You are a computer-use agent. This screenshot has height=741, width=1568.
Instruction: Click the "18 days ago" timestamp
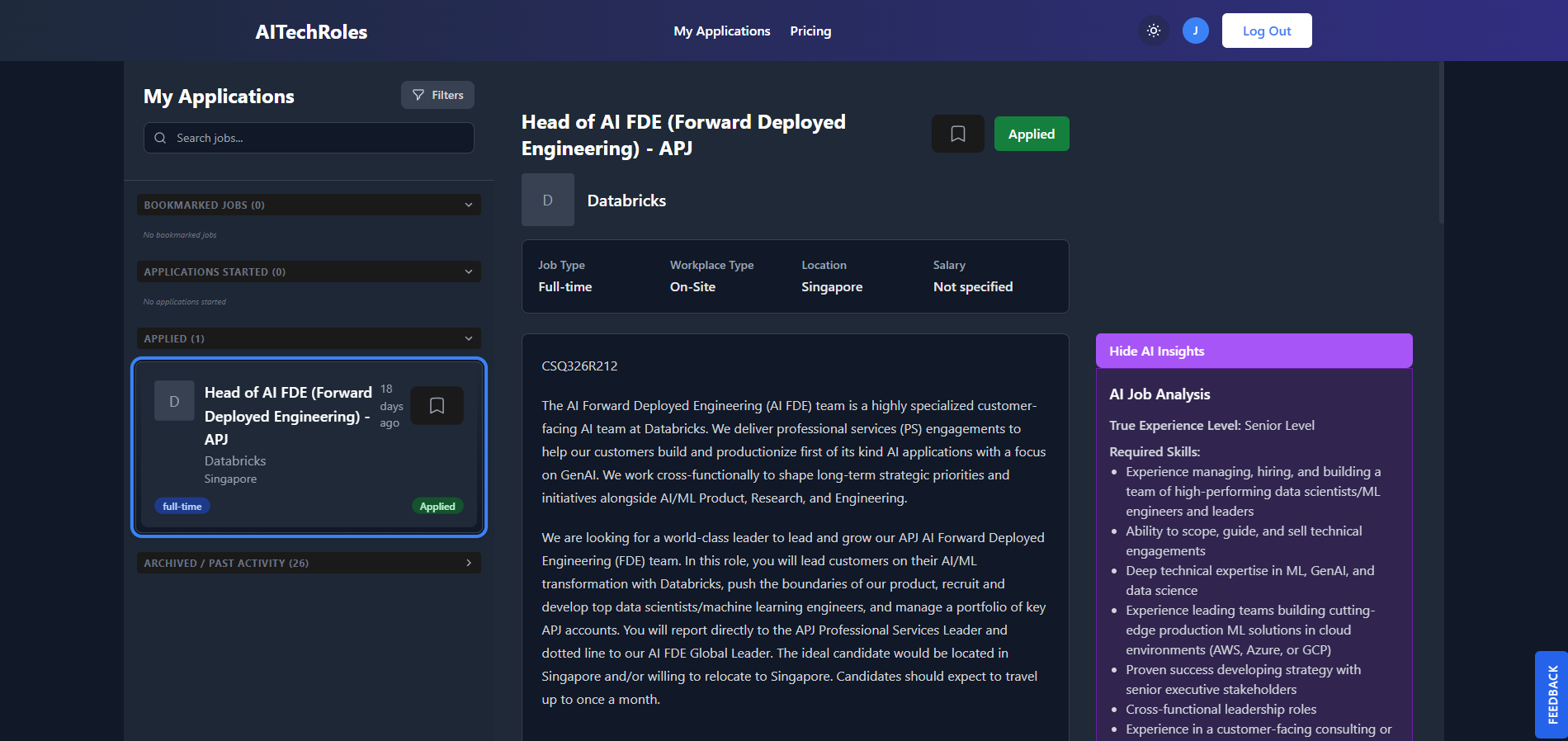coord(391,406)
